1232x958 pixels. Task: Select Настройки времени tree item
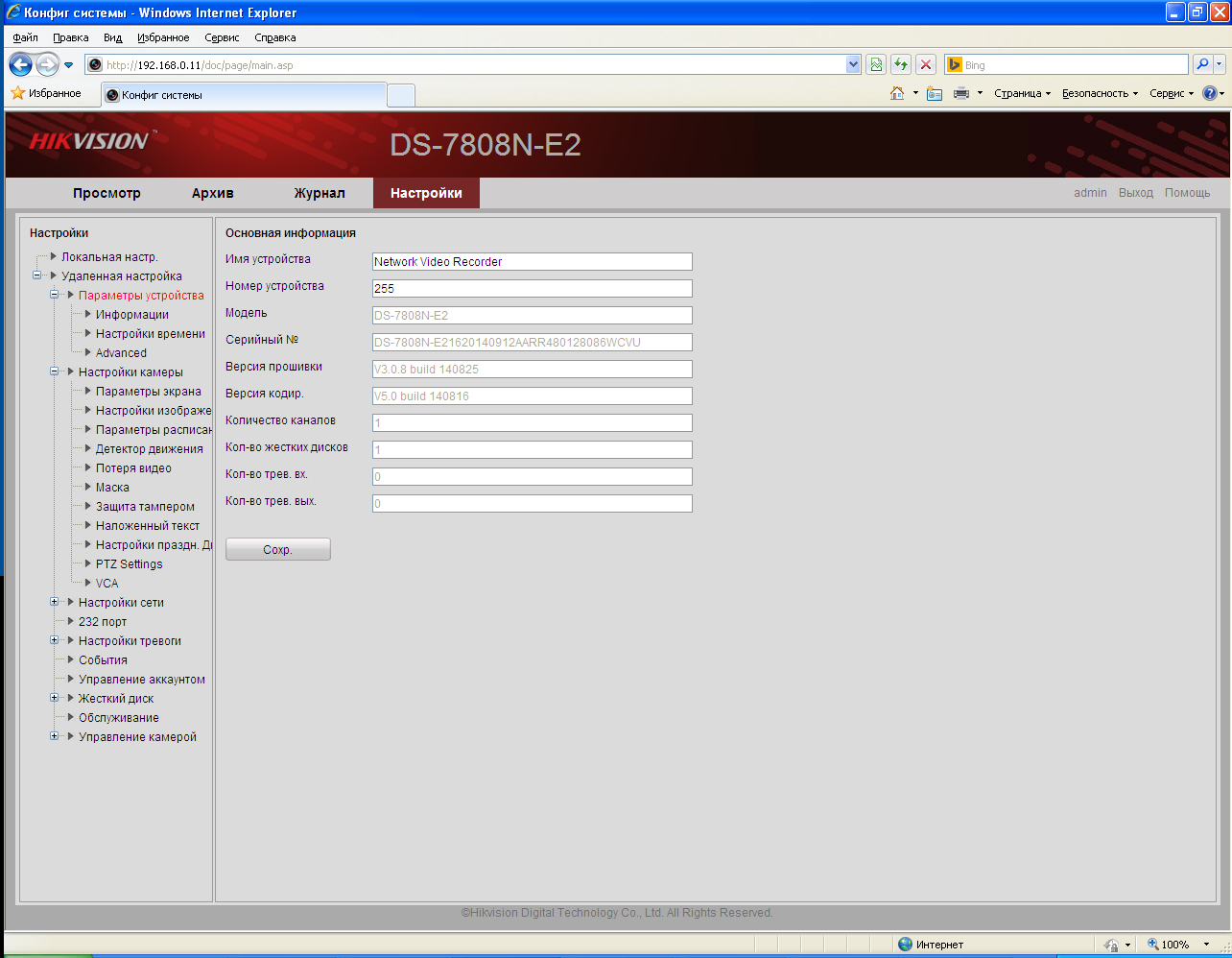[151, 333]
